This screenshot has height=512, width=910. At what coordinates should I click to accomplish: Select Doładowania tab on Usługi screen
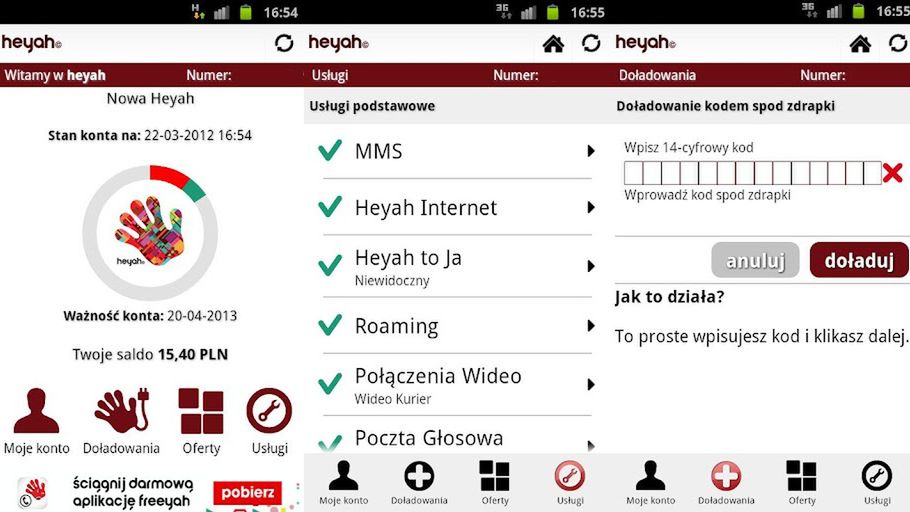click(x=419, y=483)
